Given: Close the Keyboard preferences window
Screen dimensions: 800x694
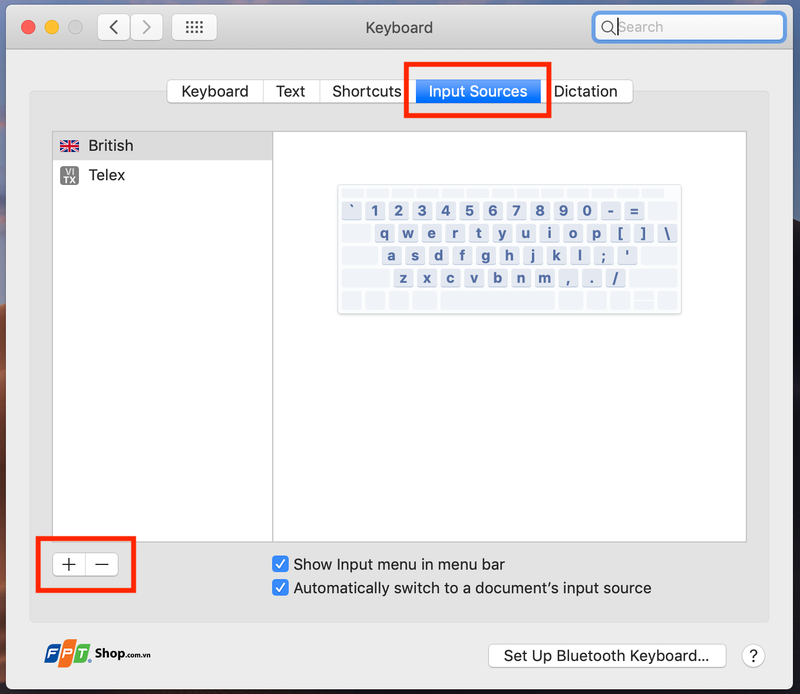Looking at the screenshot, I should pyautogui.click(x=28, y=27).
